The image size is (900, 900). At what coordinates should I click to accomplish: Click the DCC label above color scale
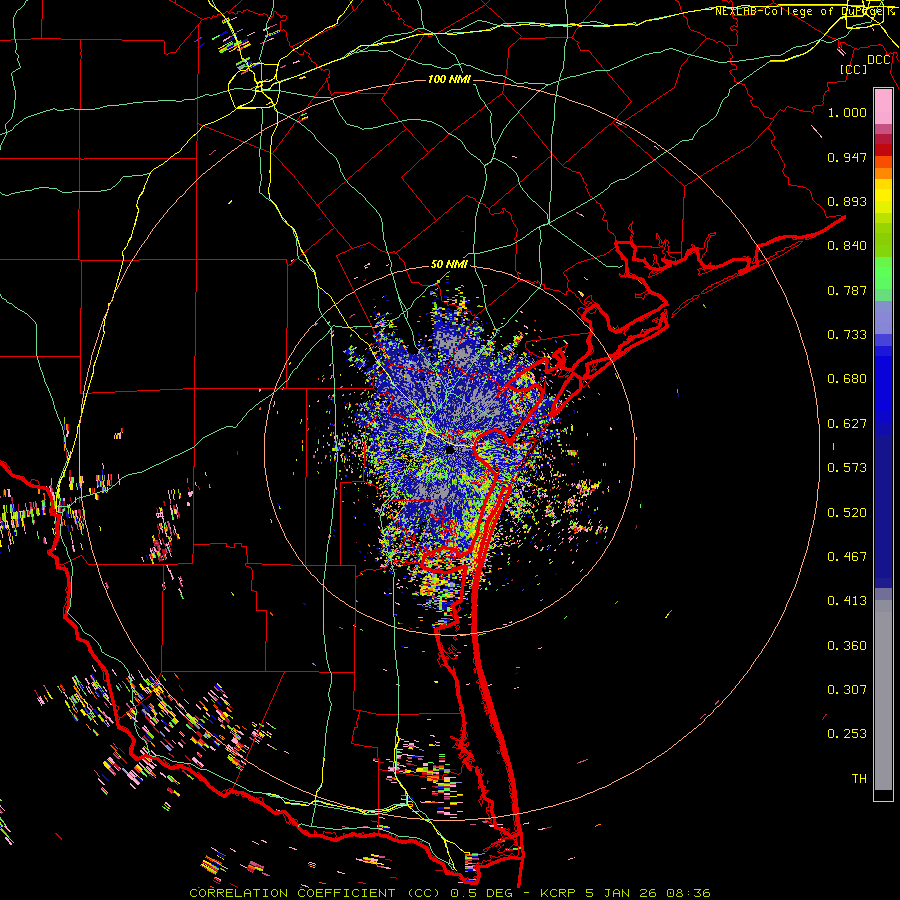click(879, 60)
